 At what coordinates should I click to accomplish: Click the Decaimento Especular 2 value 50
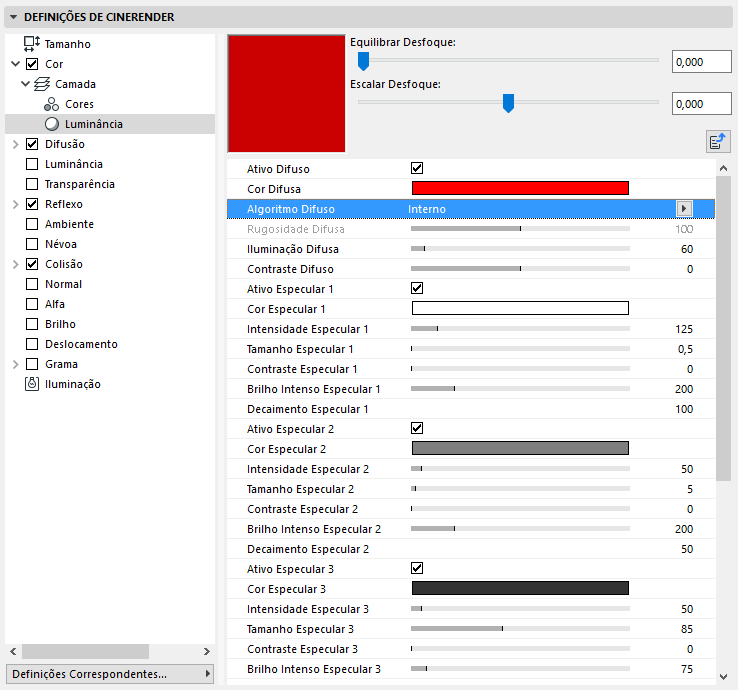[687, 549]
